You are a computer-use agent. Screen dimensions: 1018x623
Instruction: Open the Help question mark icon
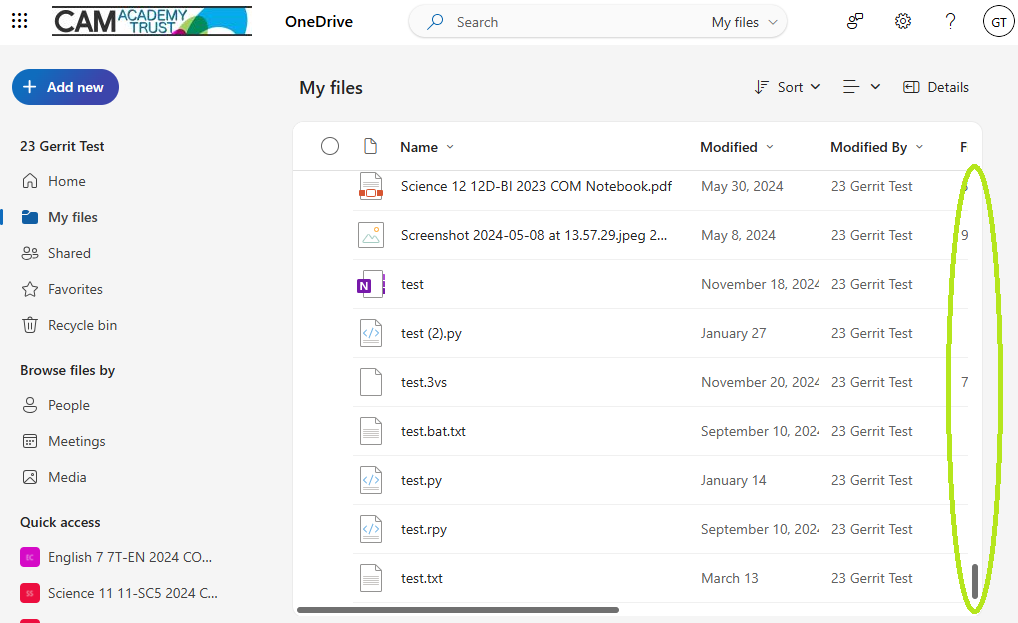point(950,21)
